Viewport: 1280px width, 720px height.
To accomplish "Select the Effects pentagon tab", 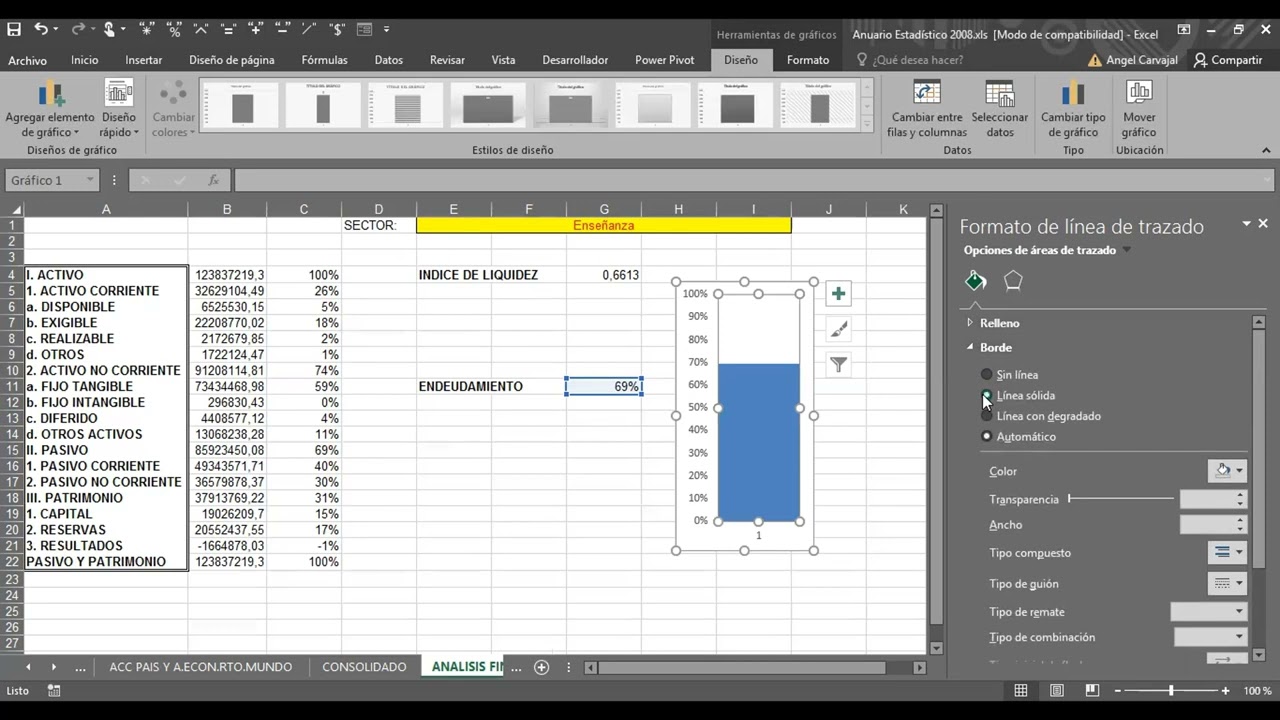I will coord(1013,281).
